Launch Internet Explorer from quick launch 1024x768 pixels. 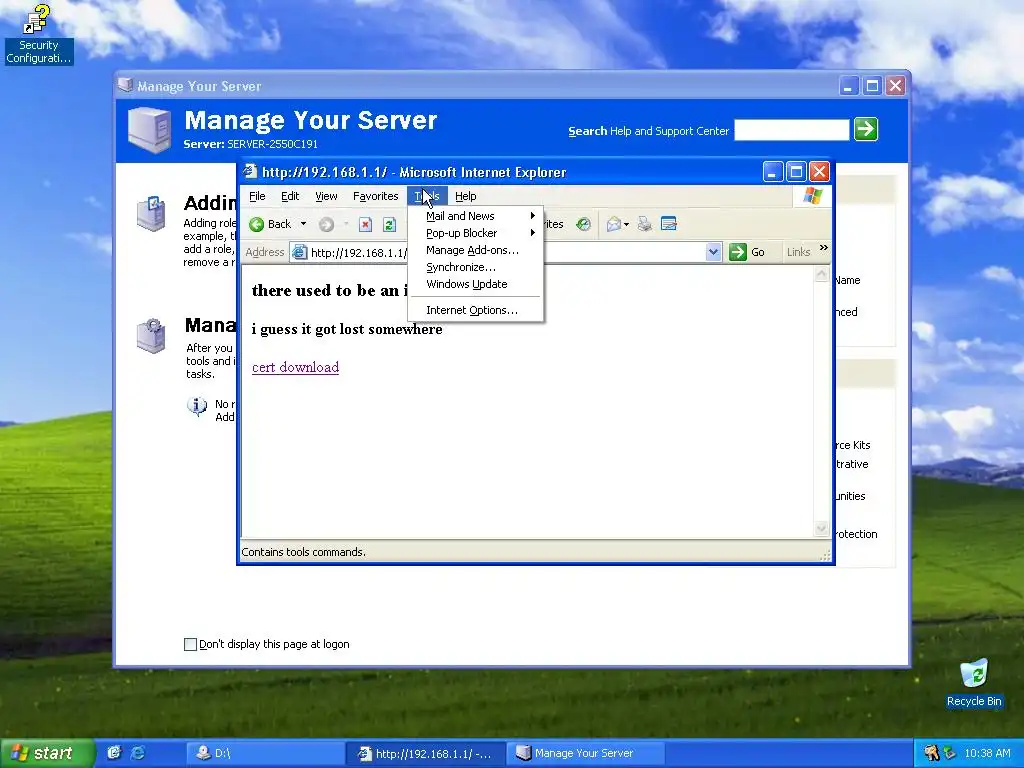[x=138, y=753]
